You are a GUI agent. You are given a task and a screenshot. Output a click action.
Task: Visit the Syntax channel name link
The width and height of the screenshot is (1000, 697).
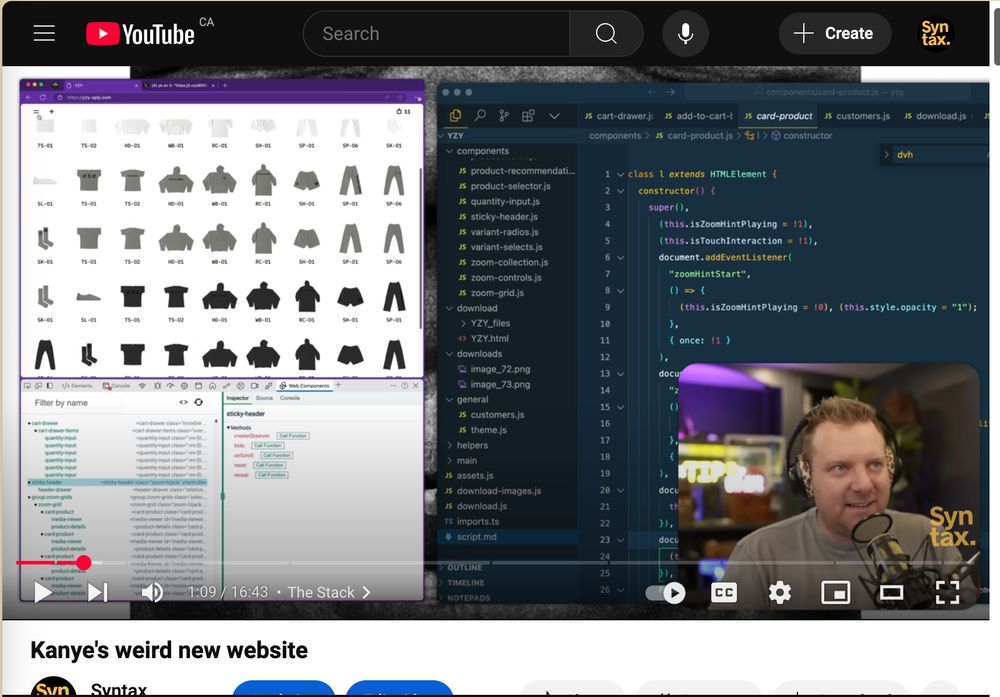pyautogui.click(x=119, y=689)
